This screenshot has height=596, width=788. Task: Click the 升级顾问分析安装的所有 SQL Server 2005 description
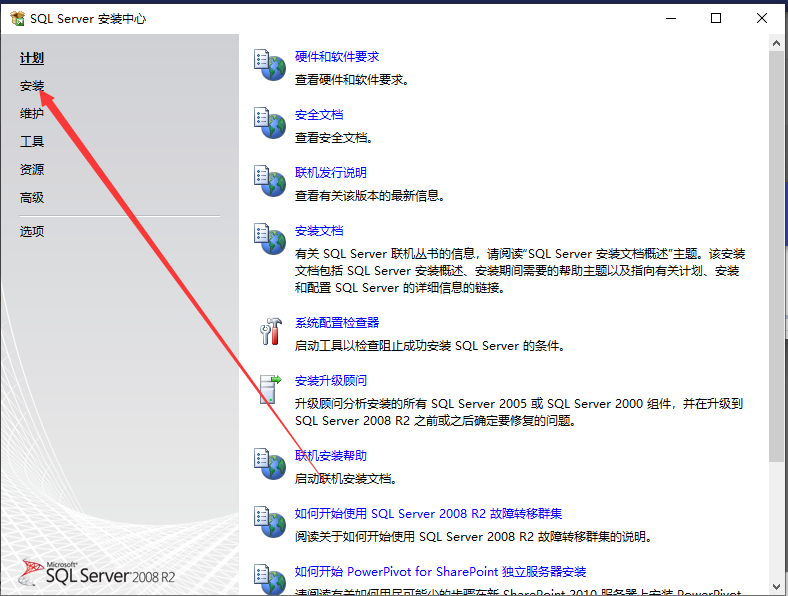point(519,412)
